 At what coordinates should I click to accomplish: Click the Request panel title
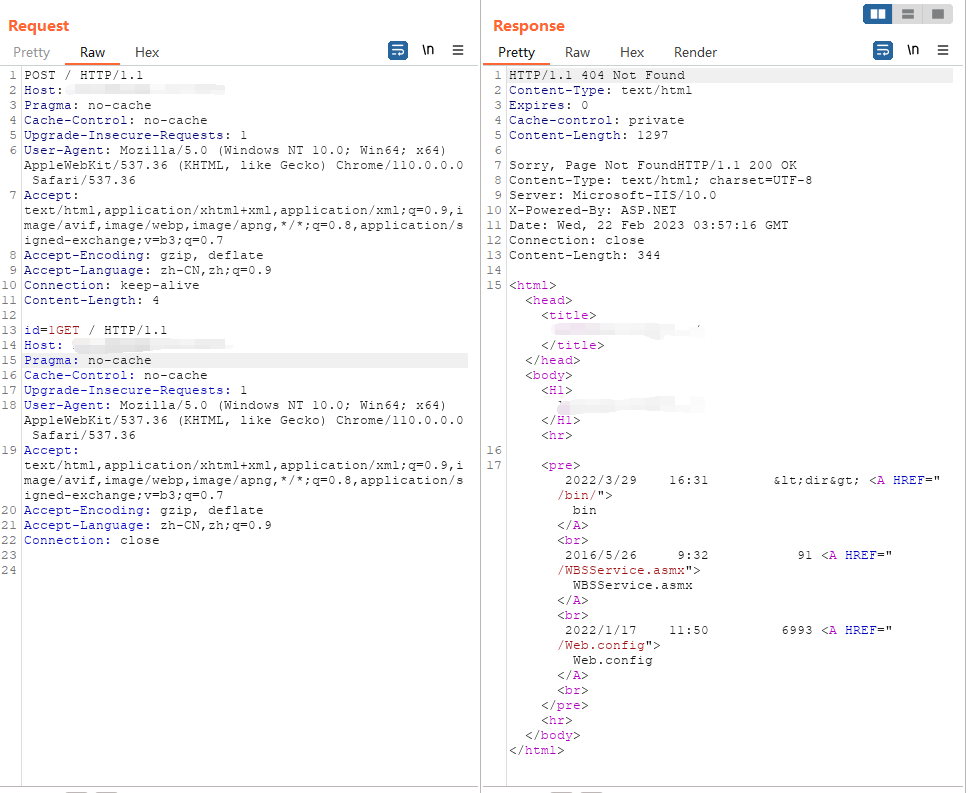[x=38, y=26]
